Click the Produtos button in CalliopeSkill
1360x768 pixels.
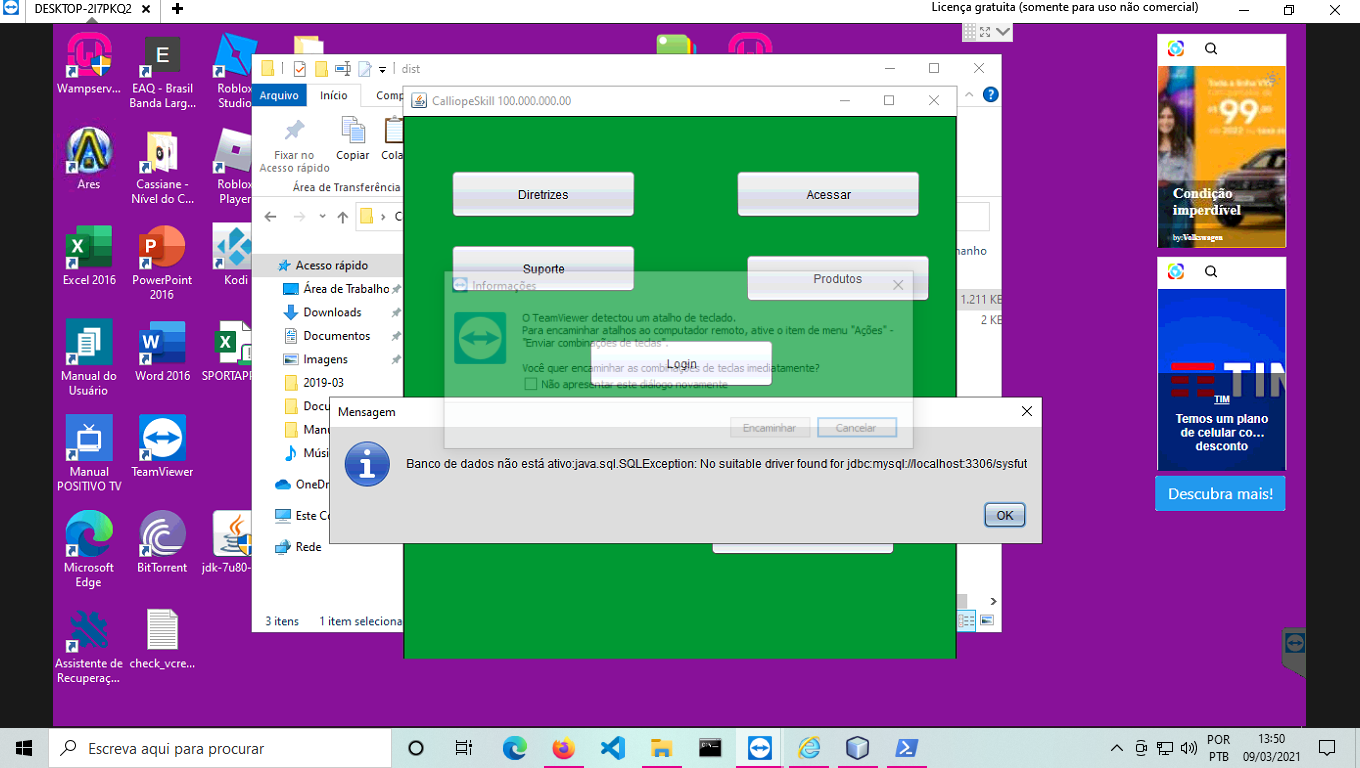pyautogui.click(x=838, y=279)
